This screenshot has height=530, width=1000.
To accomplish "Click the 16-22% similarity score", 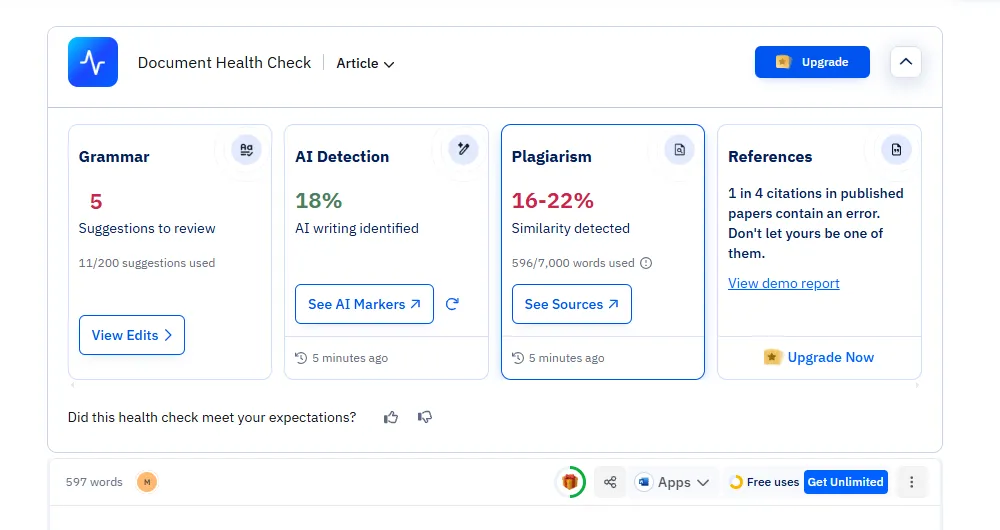I will tap(552, 201).
